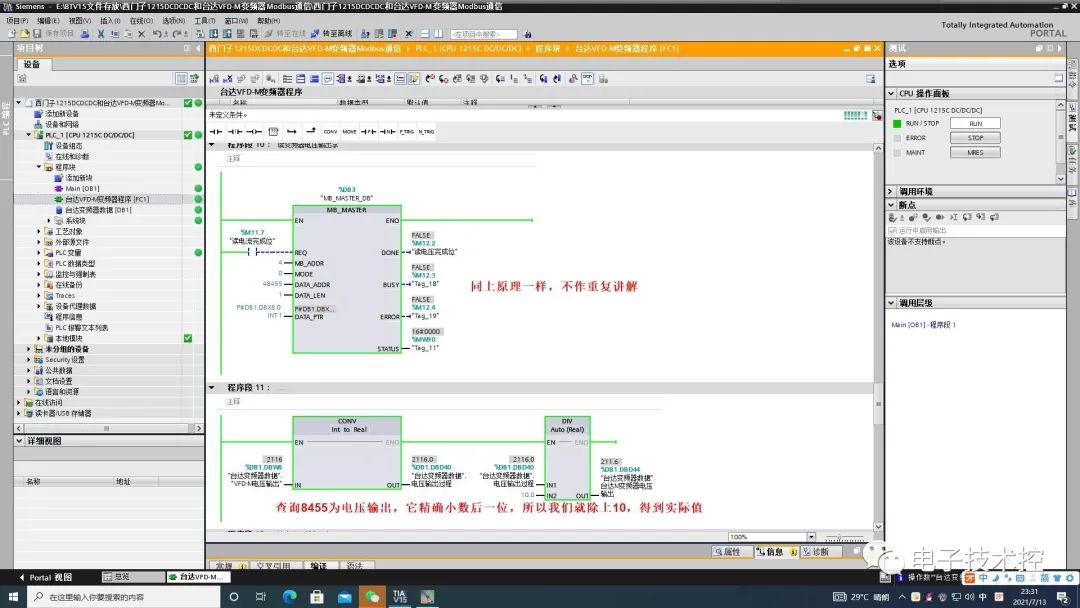Expand the PLC 变量 node
The image size is (1080, 608).
(39, 253)
